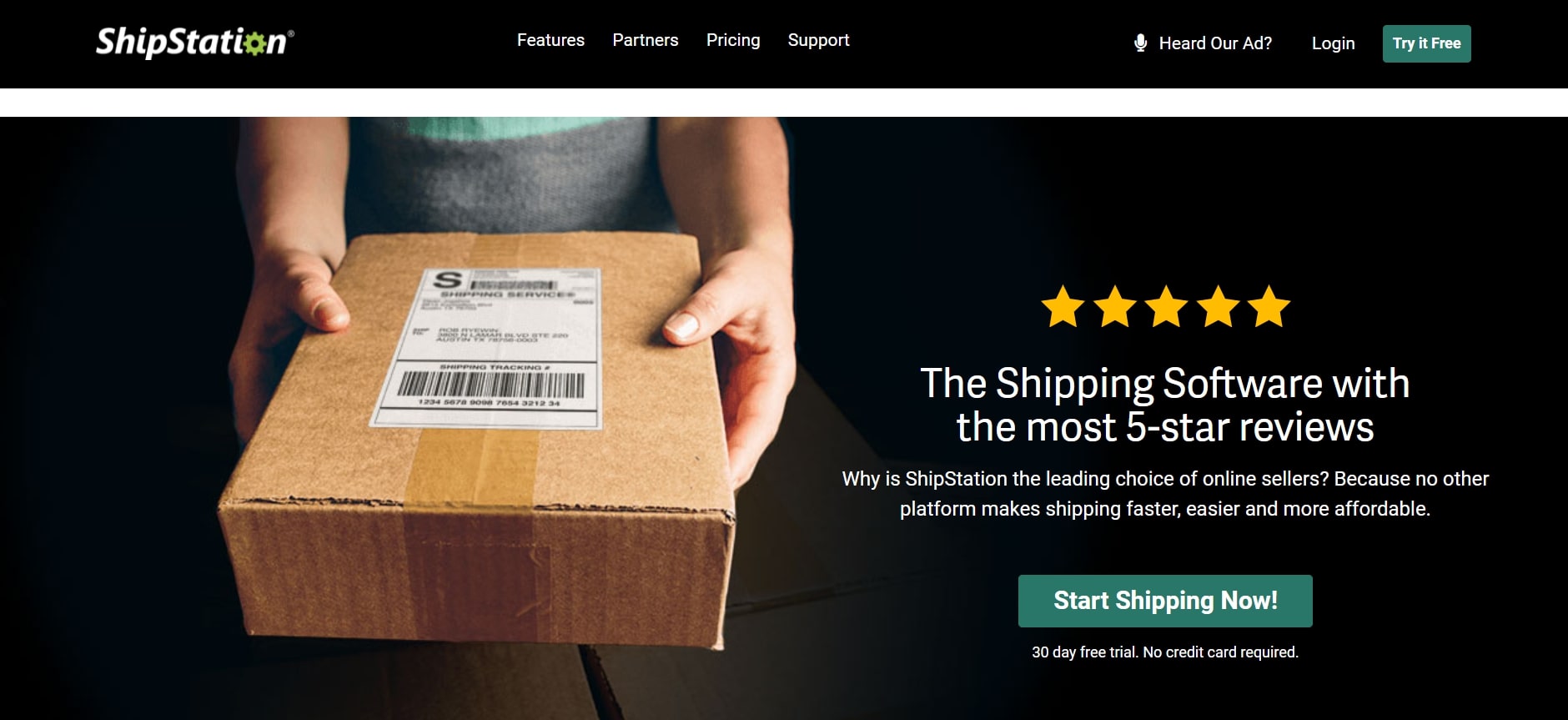The width and height of the screenshot is (1568, 720).
Task: Click the first yellow rating star
Action: point(1063,306)
